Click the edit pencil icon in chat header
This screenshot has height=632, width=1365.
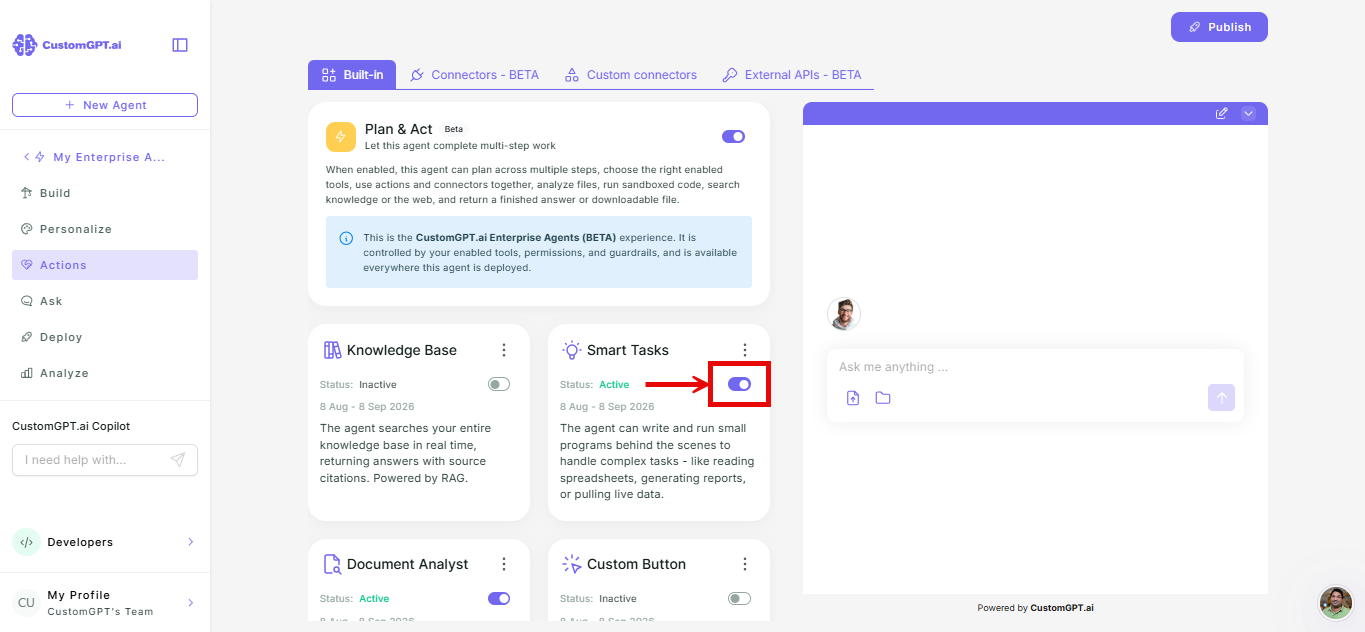(1221, 113)
